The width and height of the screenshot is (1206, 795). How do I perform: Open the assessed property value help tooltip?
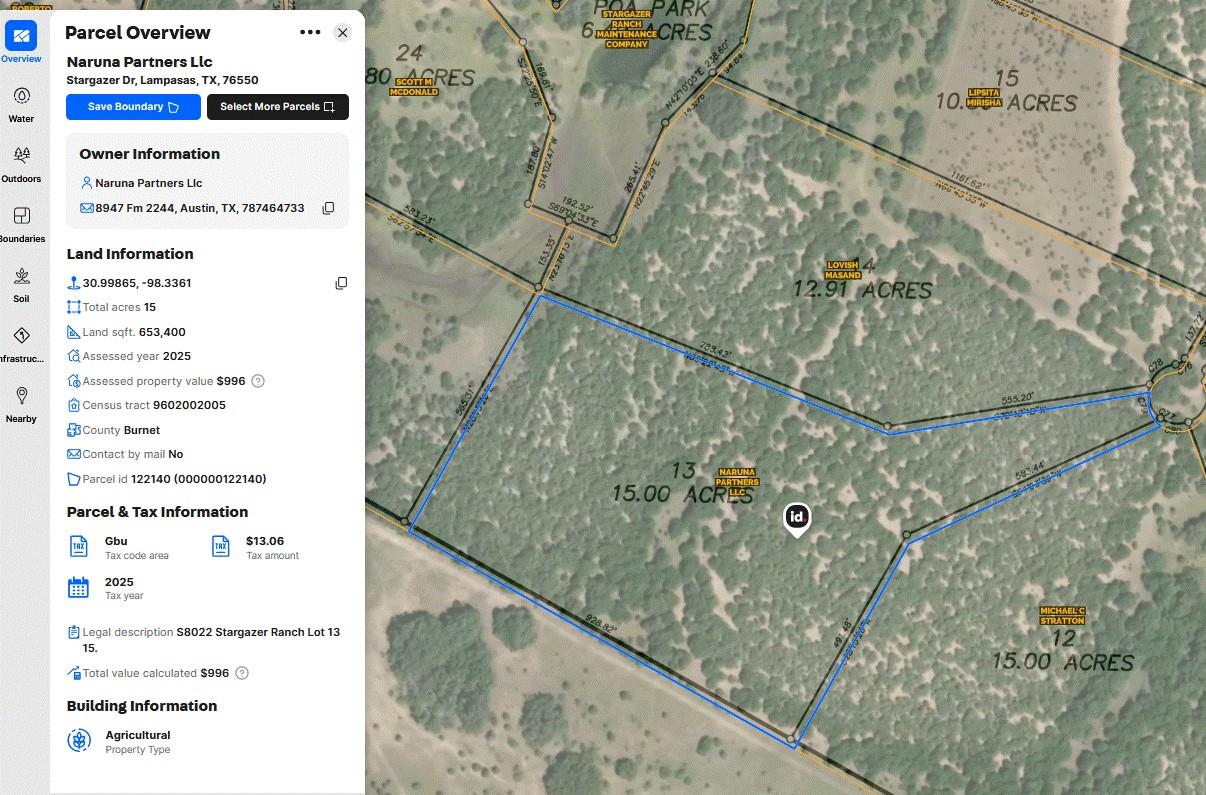[258, 381]
